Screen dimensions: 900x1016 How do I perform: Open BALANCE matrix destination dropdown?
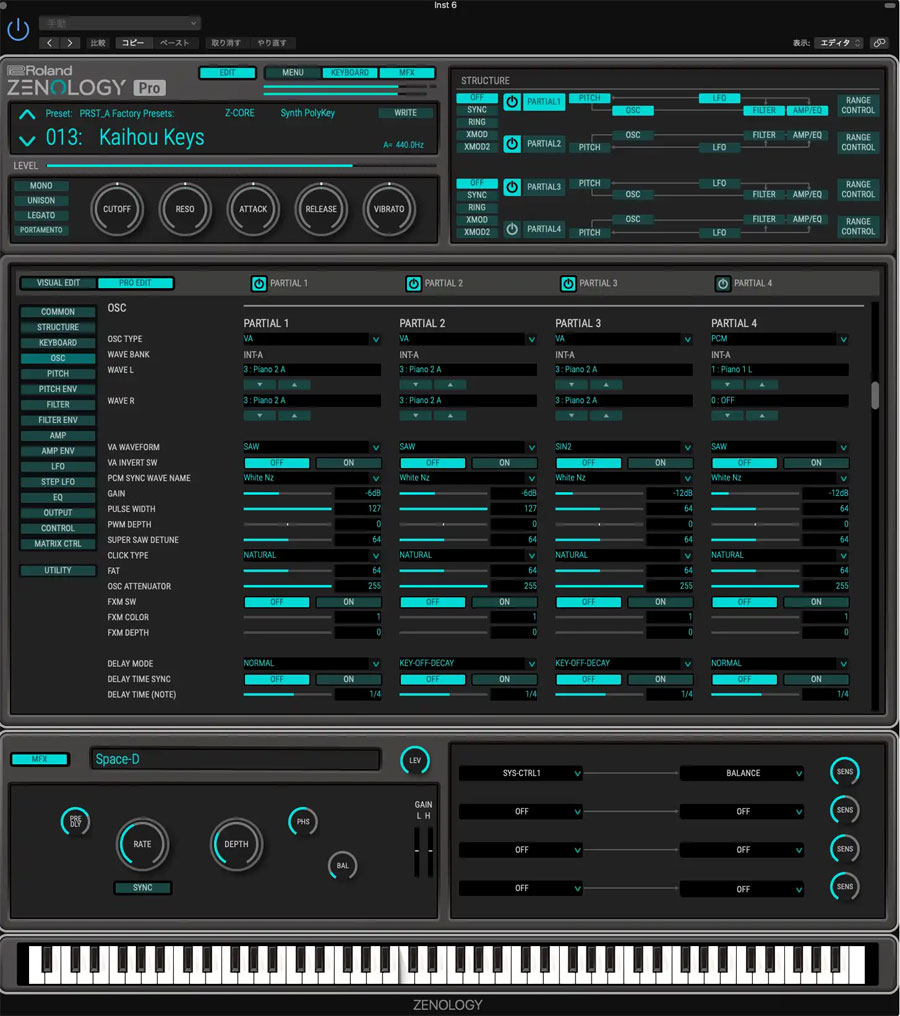tap(743, 773)
